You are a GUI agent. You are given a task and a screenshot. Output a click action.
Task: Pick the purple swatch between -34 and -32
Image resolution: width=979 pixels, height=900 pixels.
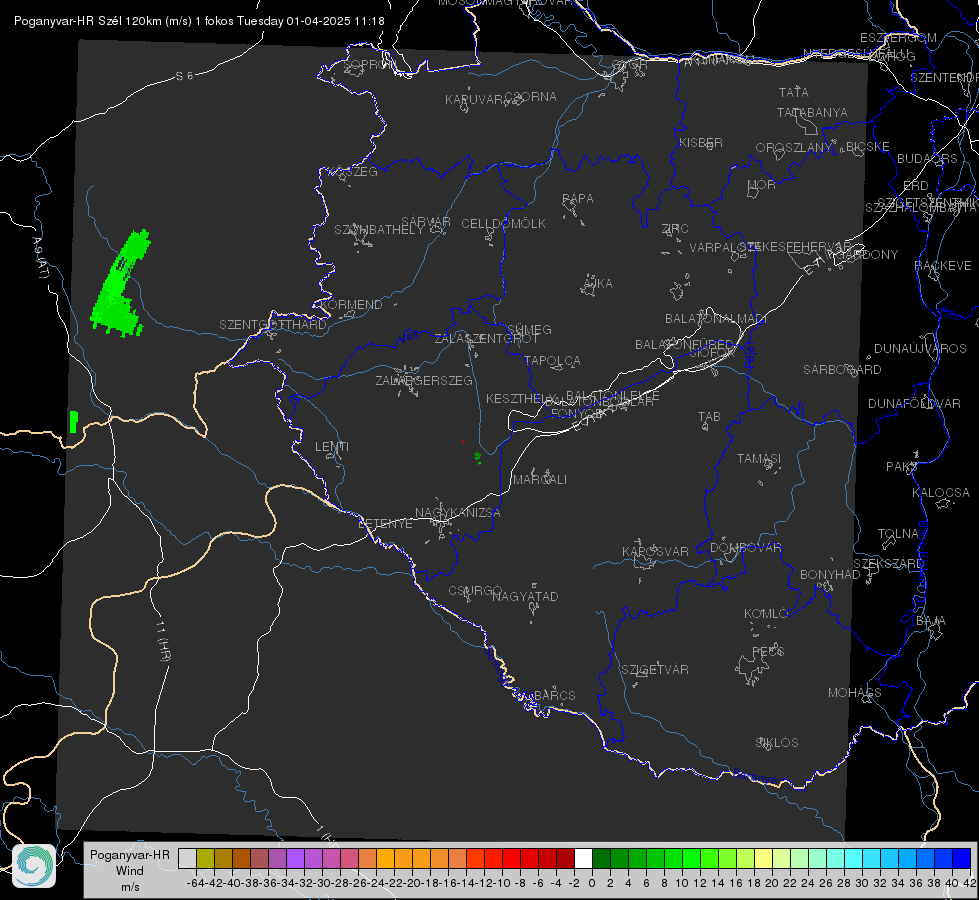pos(295,858)
